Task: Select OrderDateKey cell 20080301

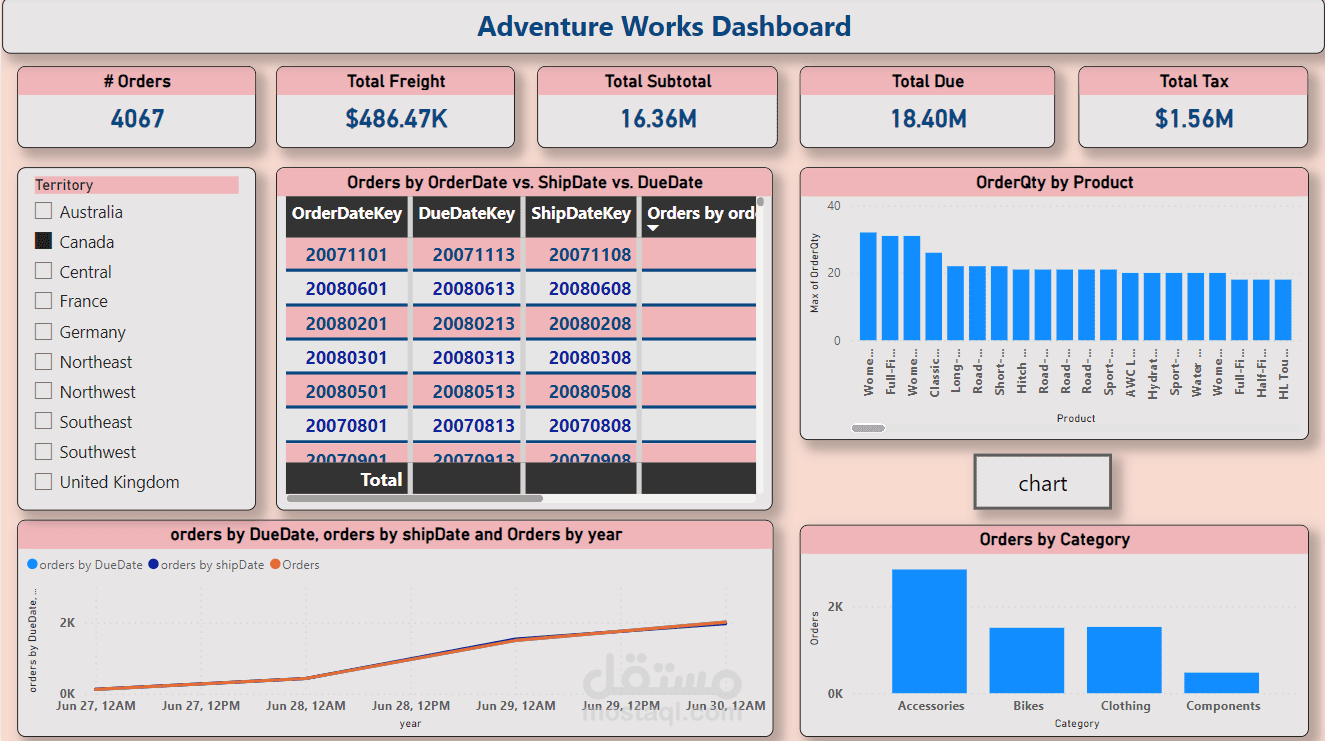Action: point(346,357)
